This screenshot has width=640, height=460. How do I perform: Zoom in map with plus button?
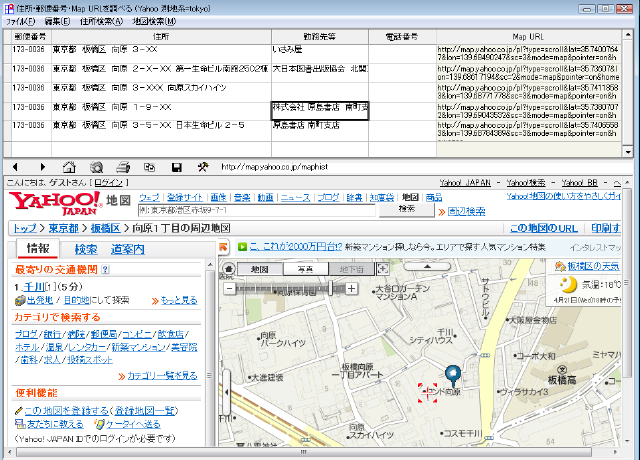351,289
